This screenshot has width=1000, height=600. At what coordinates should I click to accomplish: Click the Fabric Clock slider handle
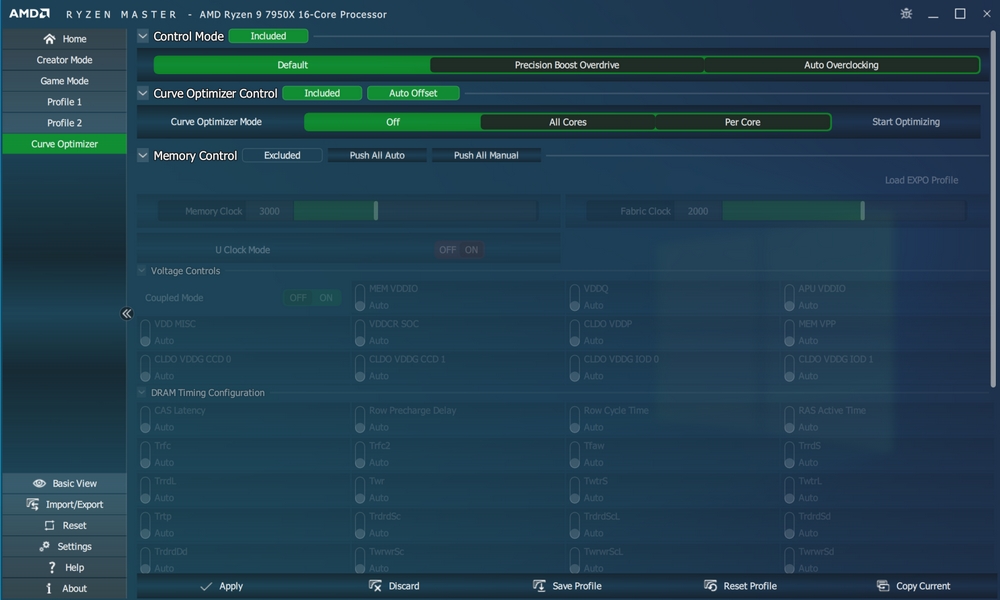862,211
